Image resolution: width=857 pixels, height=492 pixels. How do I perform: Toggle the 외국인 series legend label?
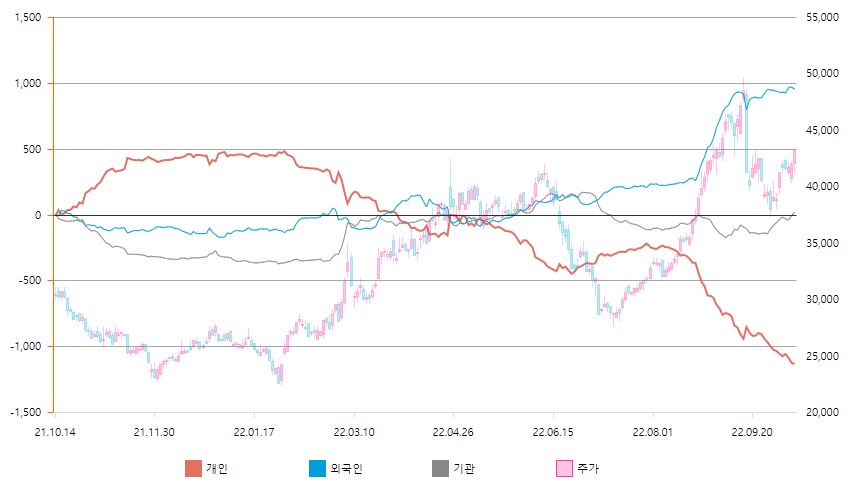click(x=346, y=468)
